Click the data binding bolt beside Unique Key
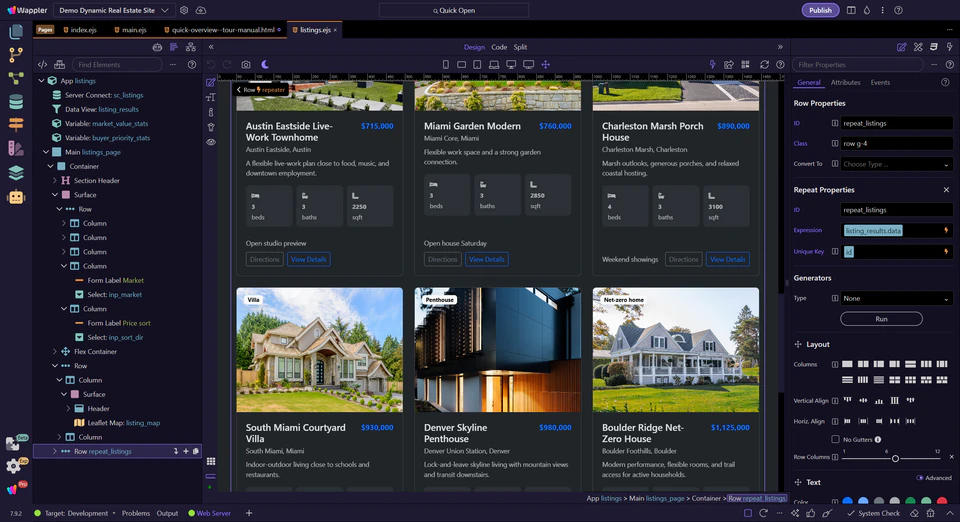The width and height of the screenshot is (960, 522). [946, 252]
